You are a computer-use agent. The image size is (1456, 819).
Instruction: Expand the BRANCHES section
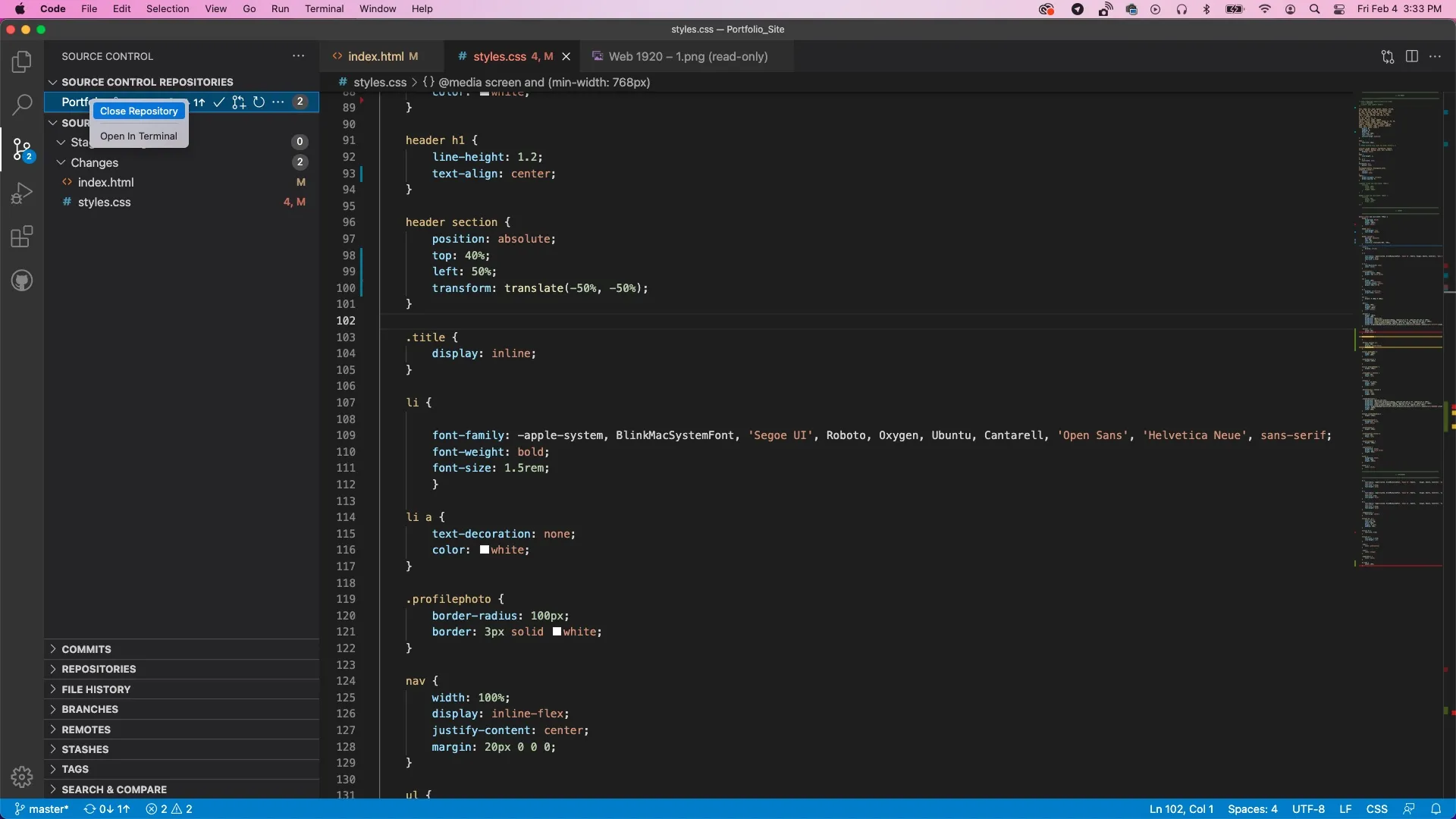[89, 709]
